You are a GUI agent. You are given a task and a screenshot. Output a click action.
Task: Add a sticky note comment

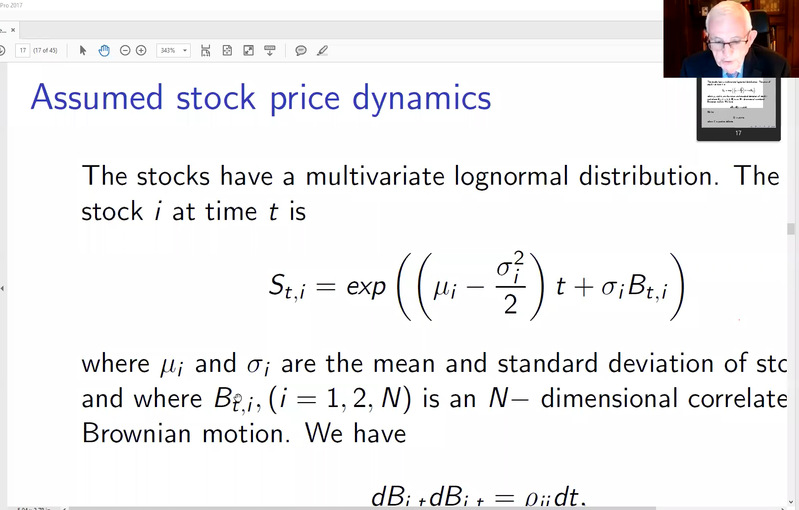click(301, 50)
